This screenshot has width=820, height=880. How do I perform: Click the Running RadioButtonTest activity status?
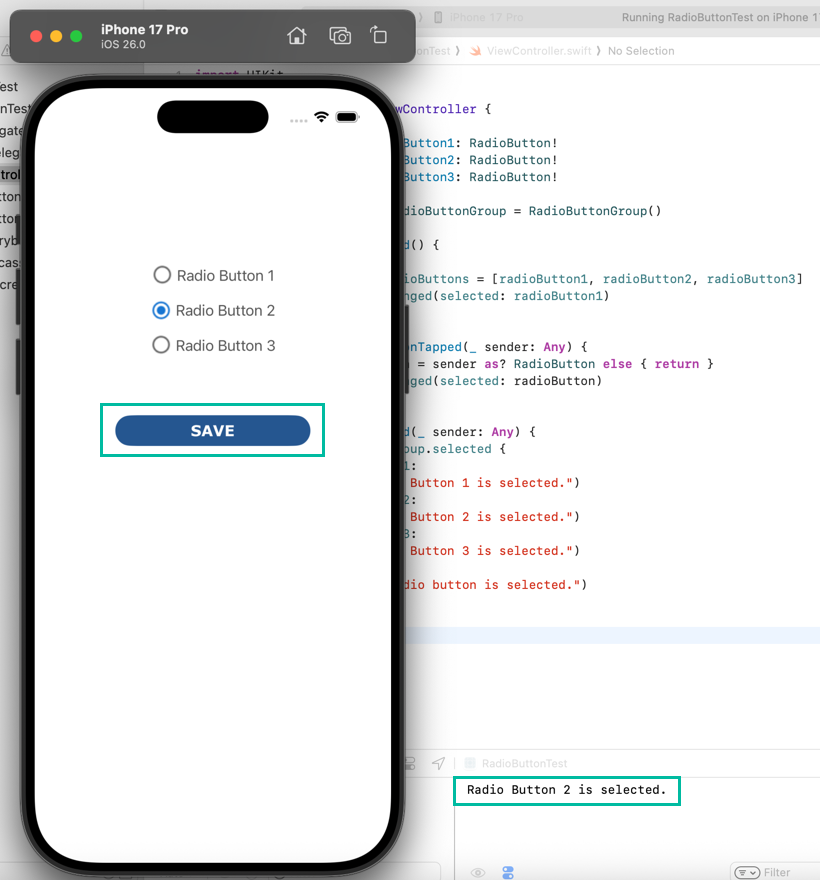click(715, 18)
